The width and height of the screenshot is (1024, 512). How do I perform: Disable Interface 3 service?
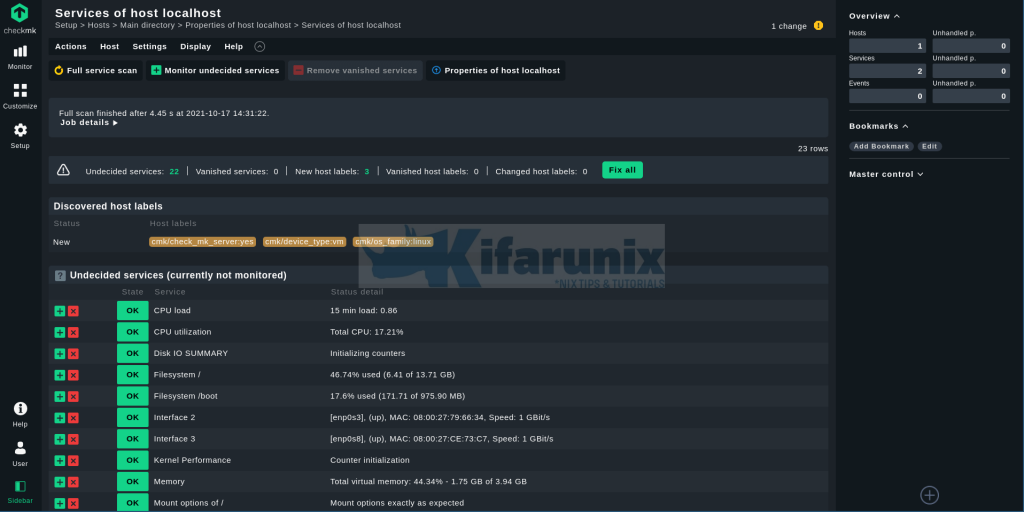tap(73, 440)
